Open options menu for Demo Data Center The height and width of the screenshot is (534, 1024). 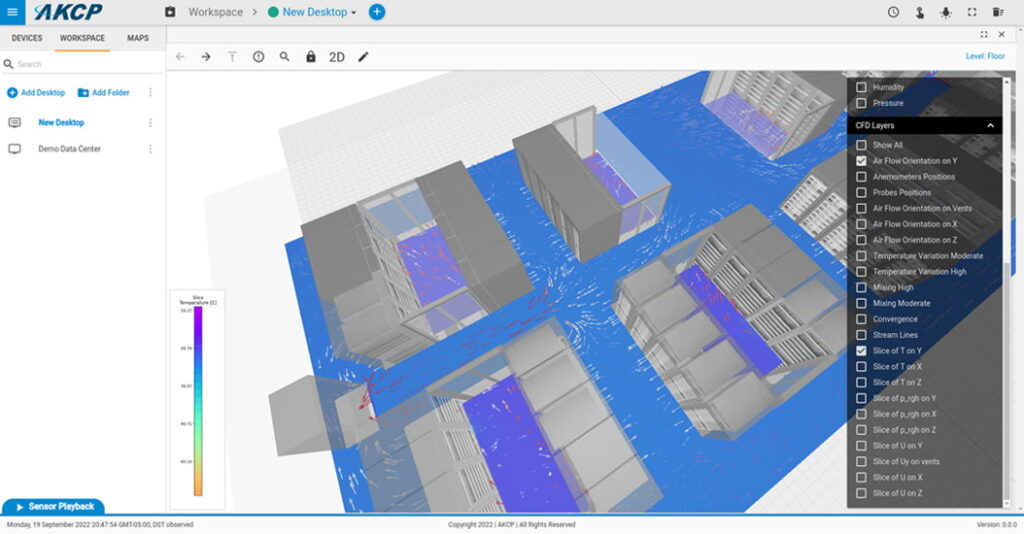click(151, 149)
